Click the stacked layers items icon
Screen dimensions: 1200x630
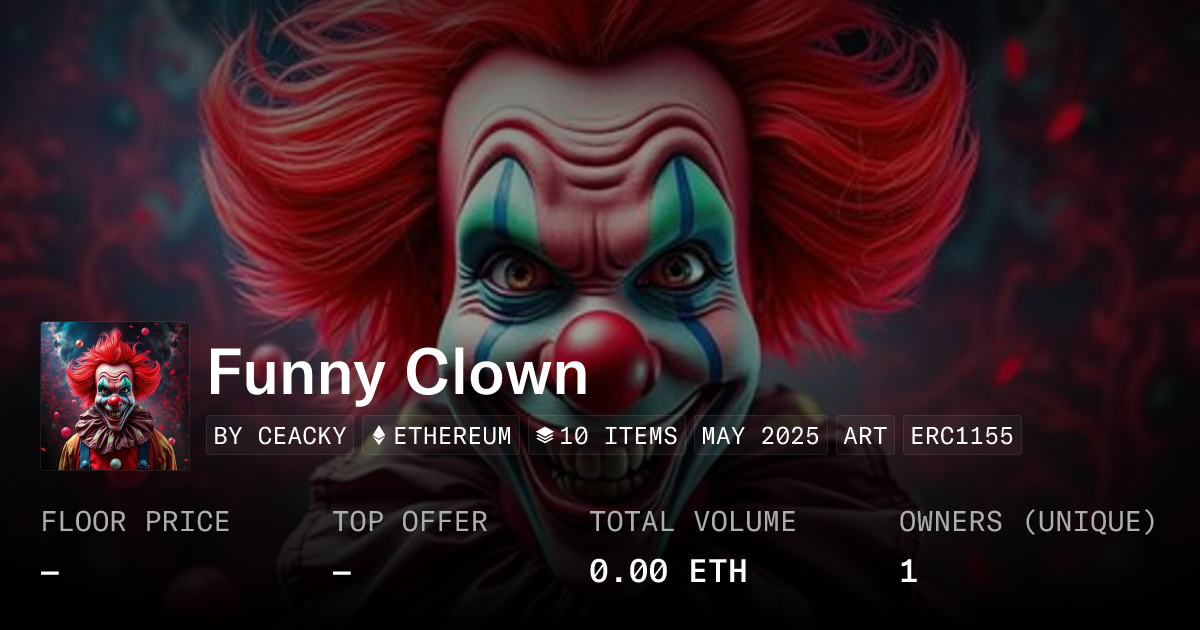tap(545, 436)
